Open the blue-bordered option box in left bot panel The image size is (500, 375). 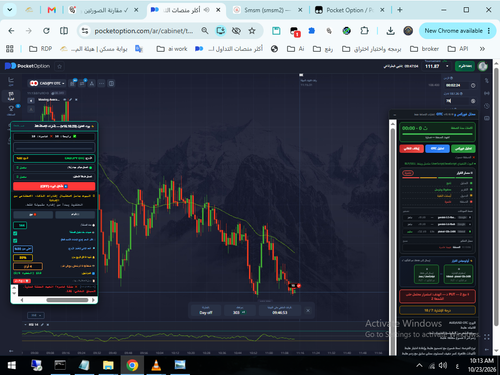click(x=23, y=249)
